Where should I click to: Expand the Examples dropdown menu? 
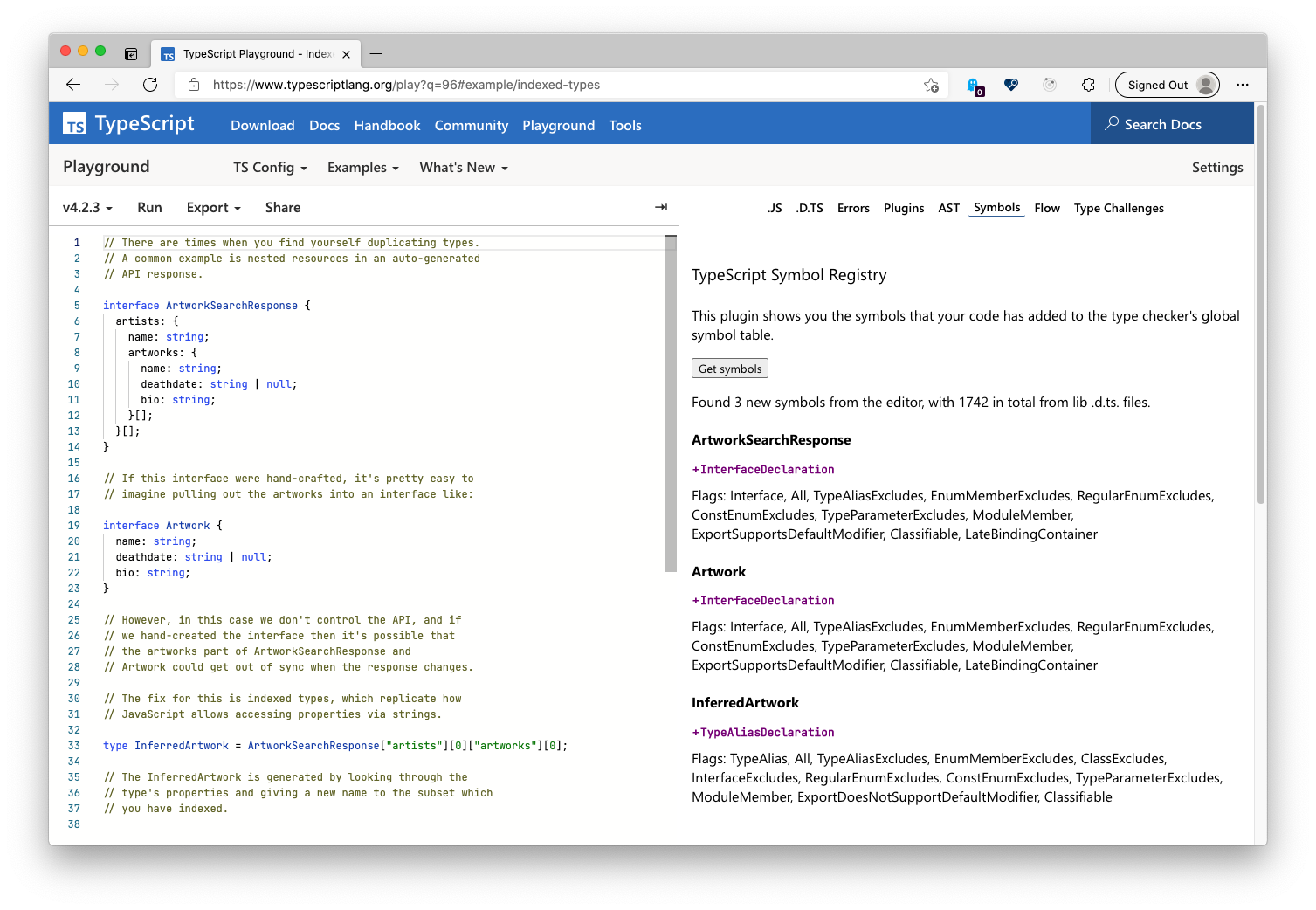point(362,168)
